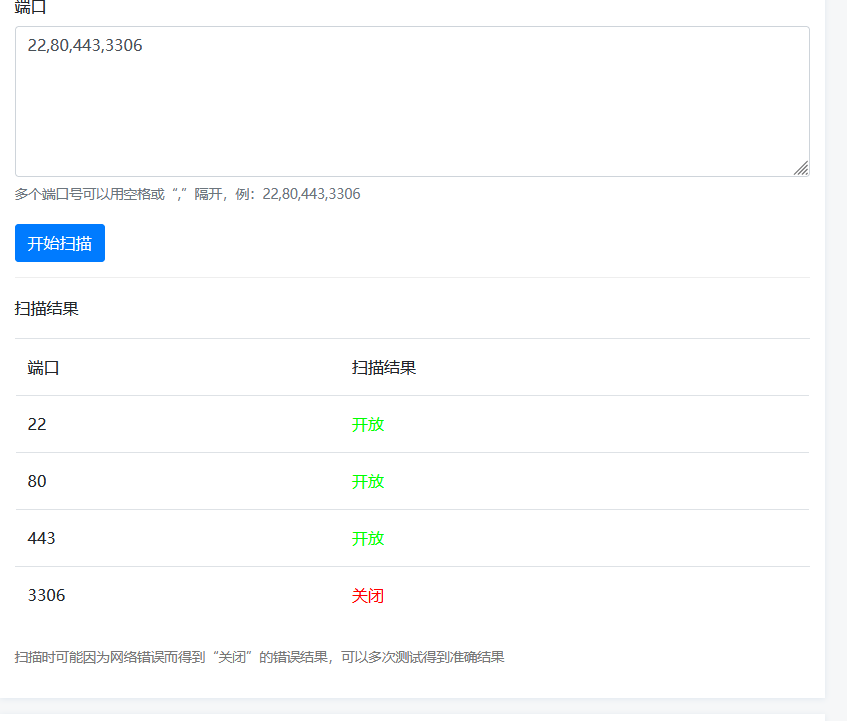Click the note about 网络错误 at bottom
This screenshot has height=721, width=847.
(259, 657)
